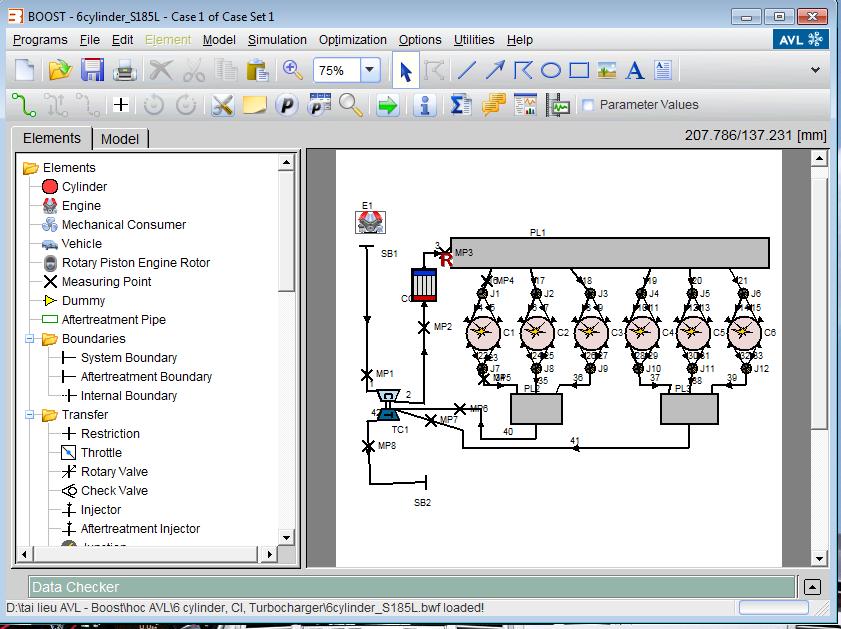Screen dimensions: 841x629
Task: Expand the Data Checker panel button
Action: (812, 587)
